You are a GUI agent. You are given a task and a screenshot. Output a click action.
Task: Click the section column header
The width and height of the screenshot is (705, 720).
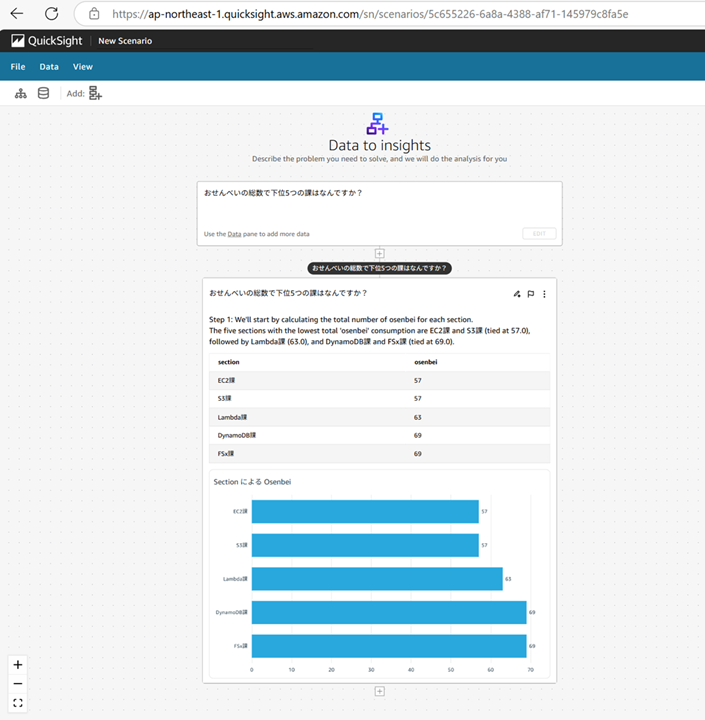pos(228,362)
